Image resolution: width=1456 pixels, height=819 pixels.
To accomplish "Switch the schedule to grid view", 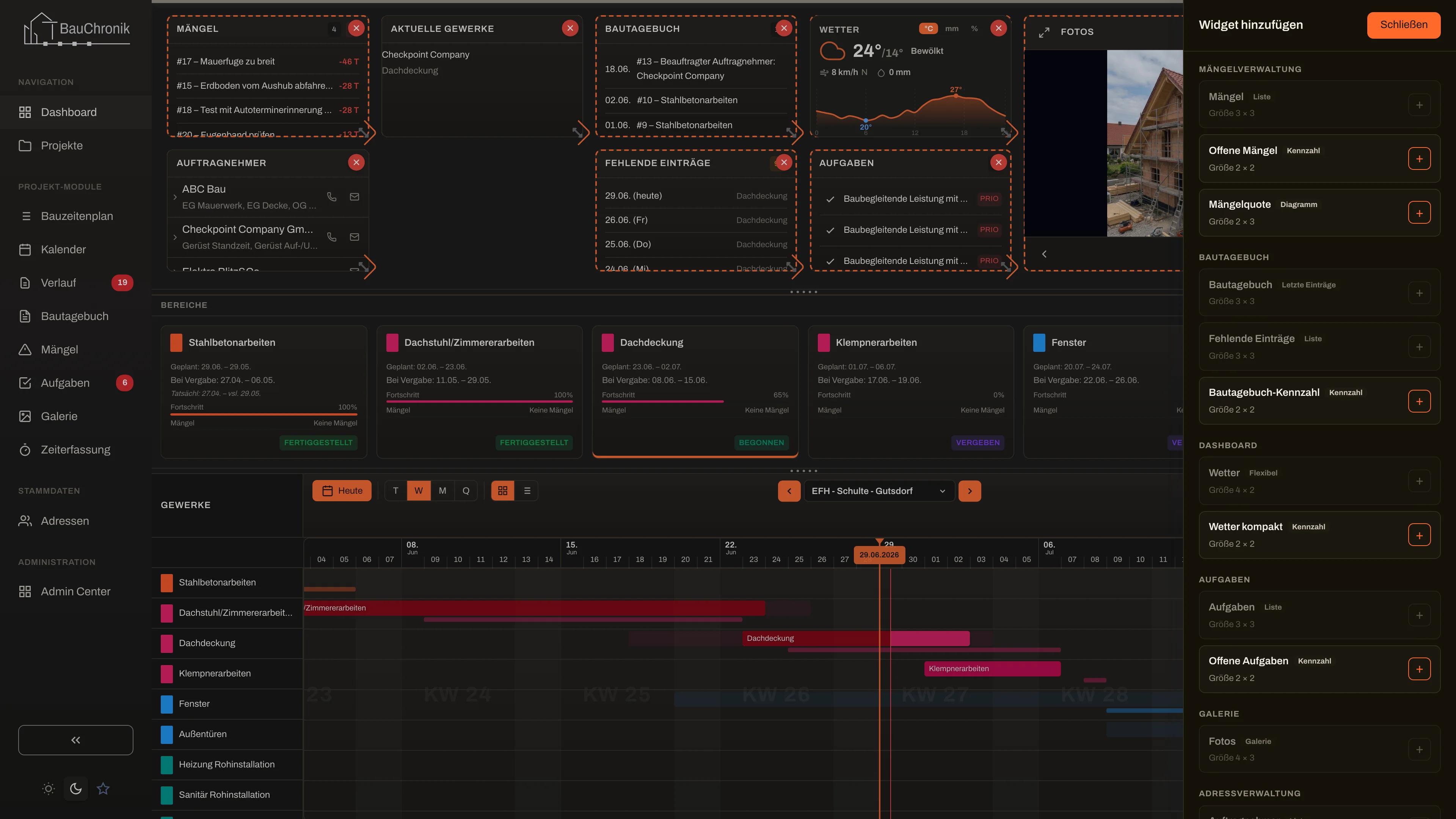I will coord(502,491).
